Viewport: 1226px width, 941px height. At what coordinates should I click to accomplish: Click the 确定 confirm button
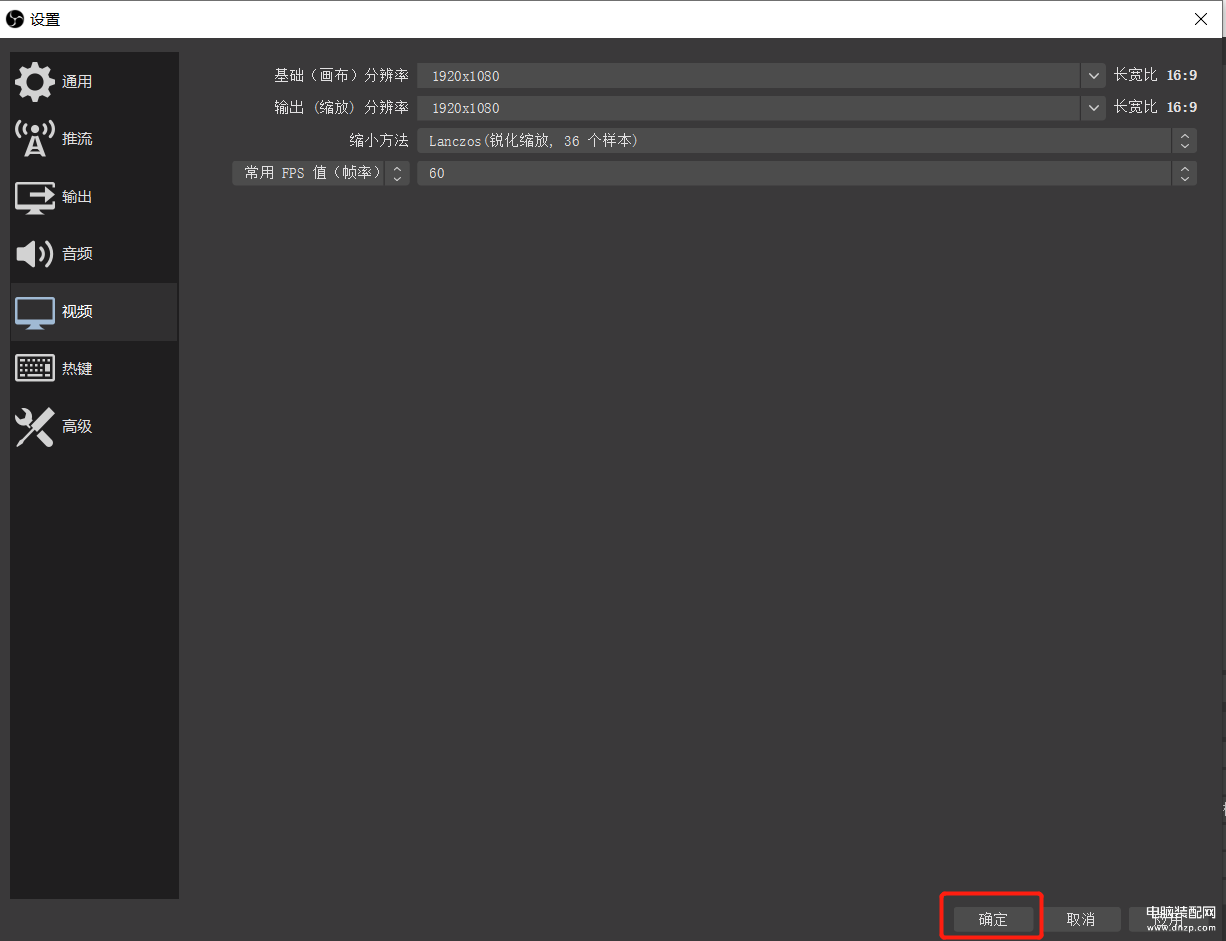point(993,920)
